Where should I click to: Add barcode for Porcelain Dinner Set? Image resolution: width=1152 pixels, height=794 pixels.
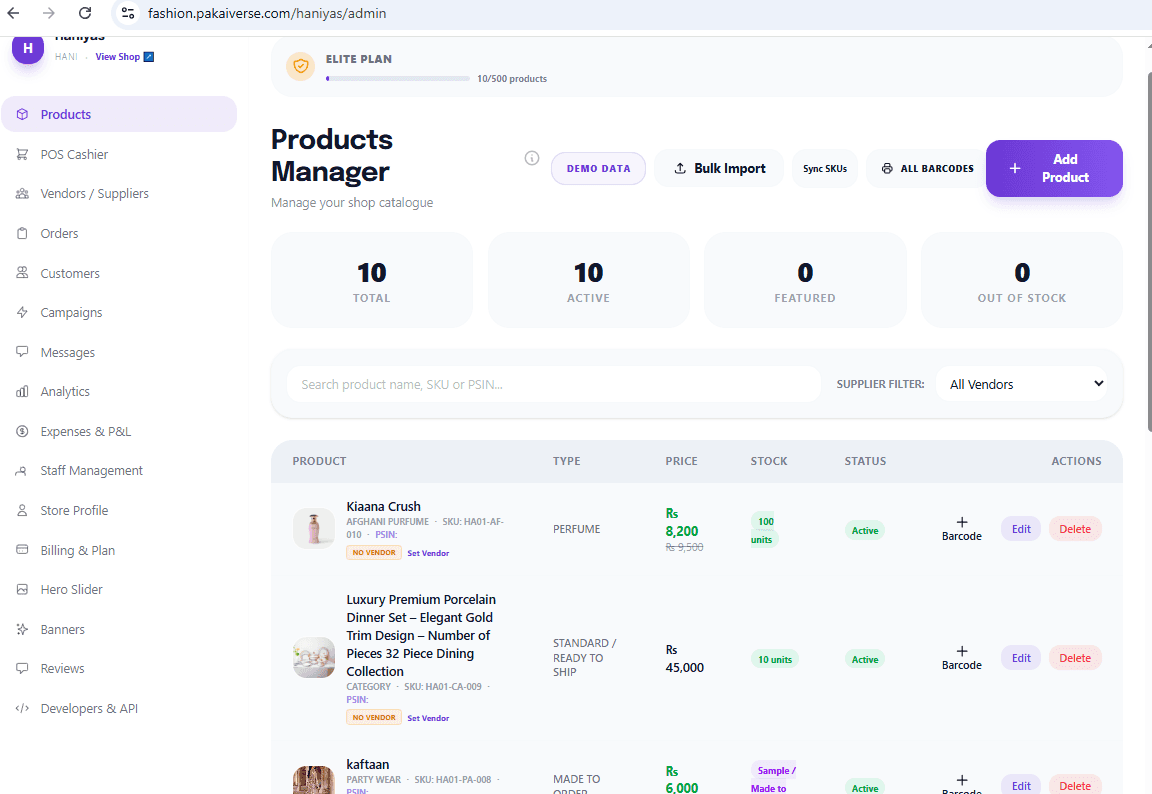point(962,658)
